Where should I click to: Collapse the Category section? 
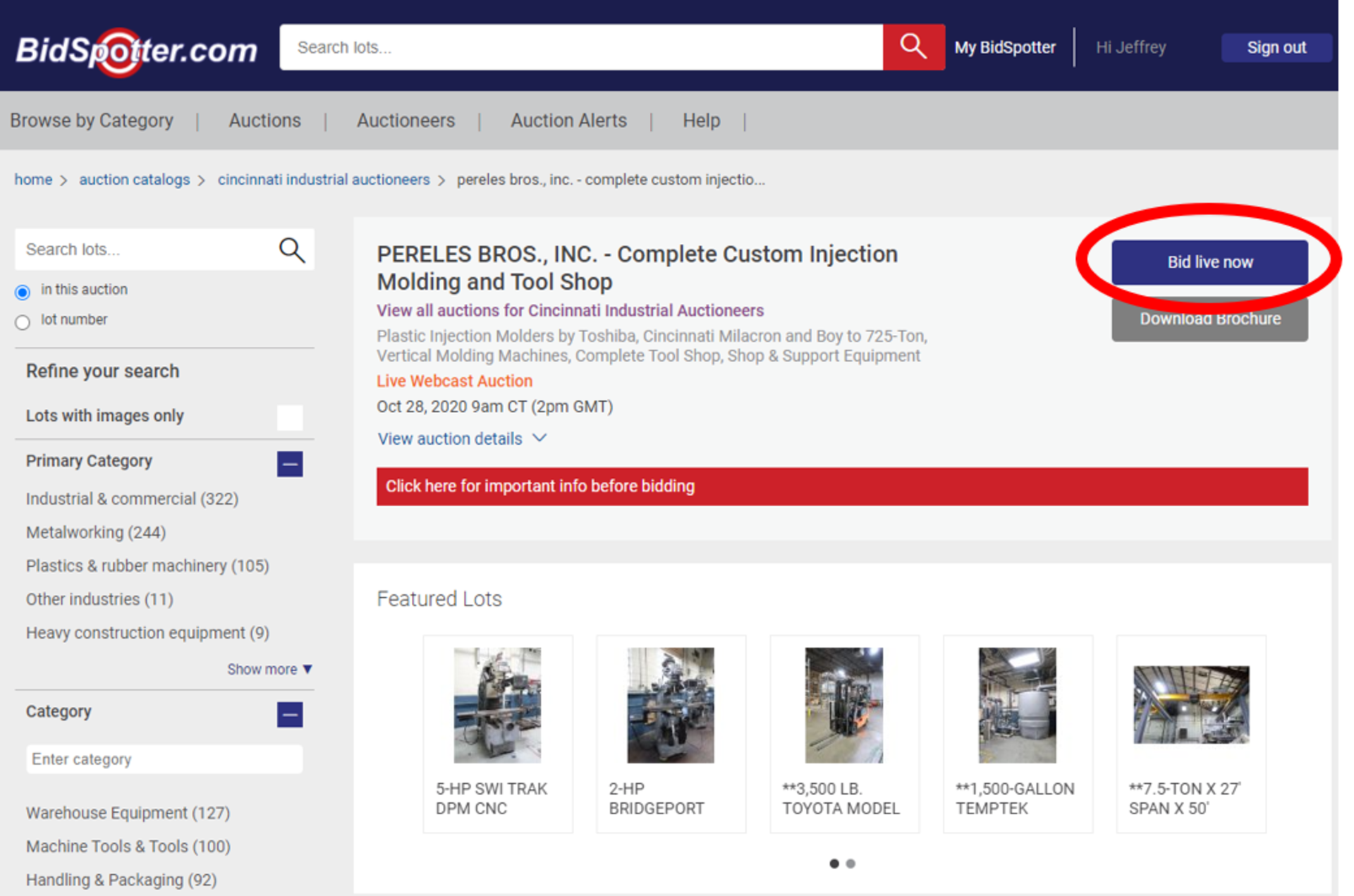290,714
